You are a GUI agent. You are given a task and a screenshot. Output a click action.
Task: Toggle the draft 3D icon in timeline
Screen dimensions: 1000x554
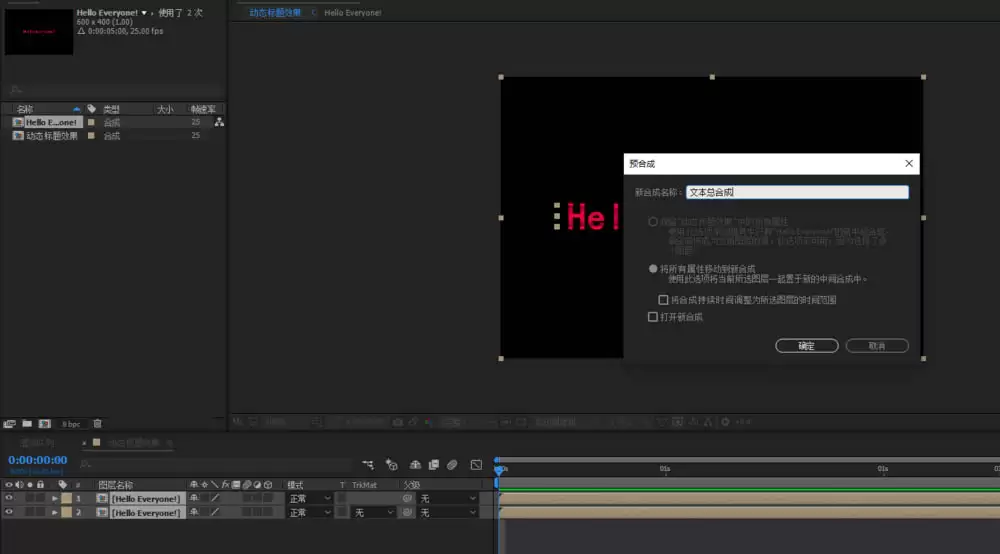(x=392, y=465)
